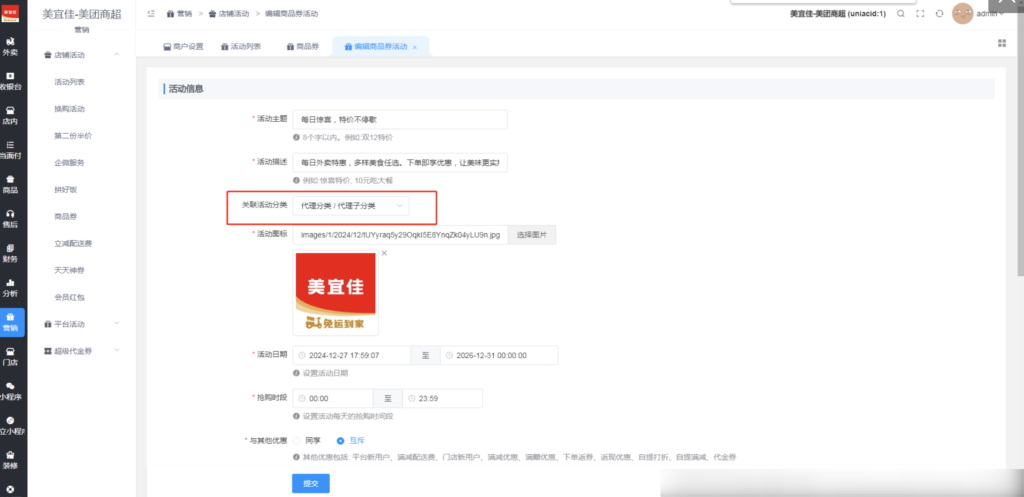Open the 关联活动分类 category dropdown
This screenshot has height=497, width=1024.
351,206
